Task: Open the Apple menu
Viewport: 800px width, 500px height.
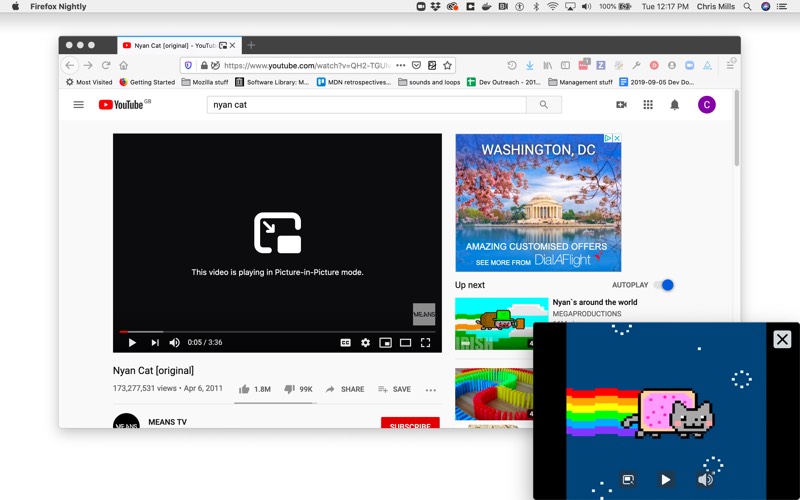Action: pyautogui.click(x=15, y=6)
